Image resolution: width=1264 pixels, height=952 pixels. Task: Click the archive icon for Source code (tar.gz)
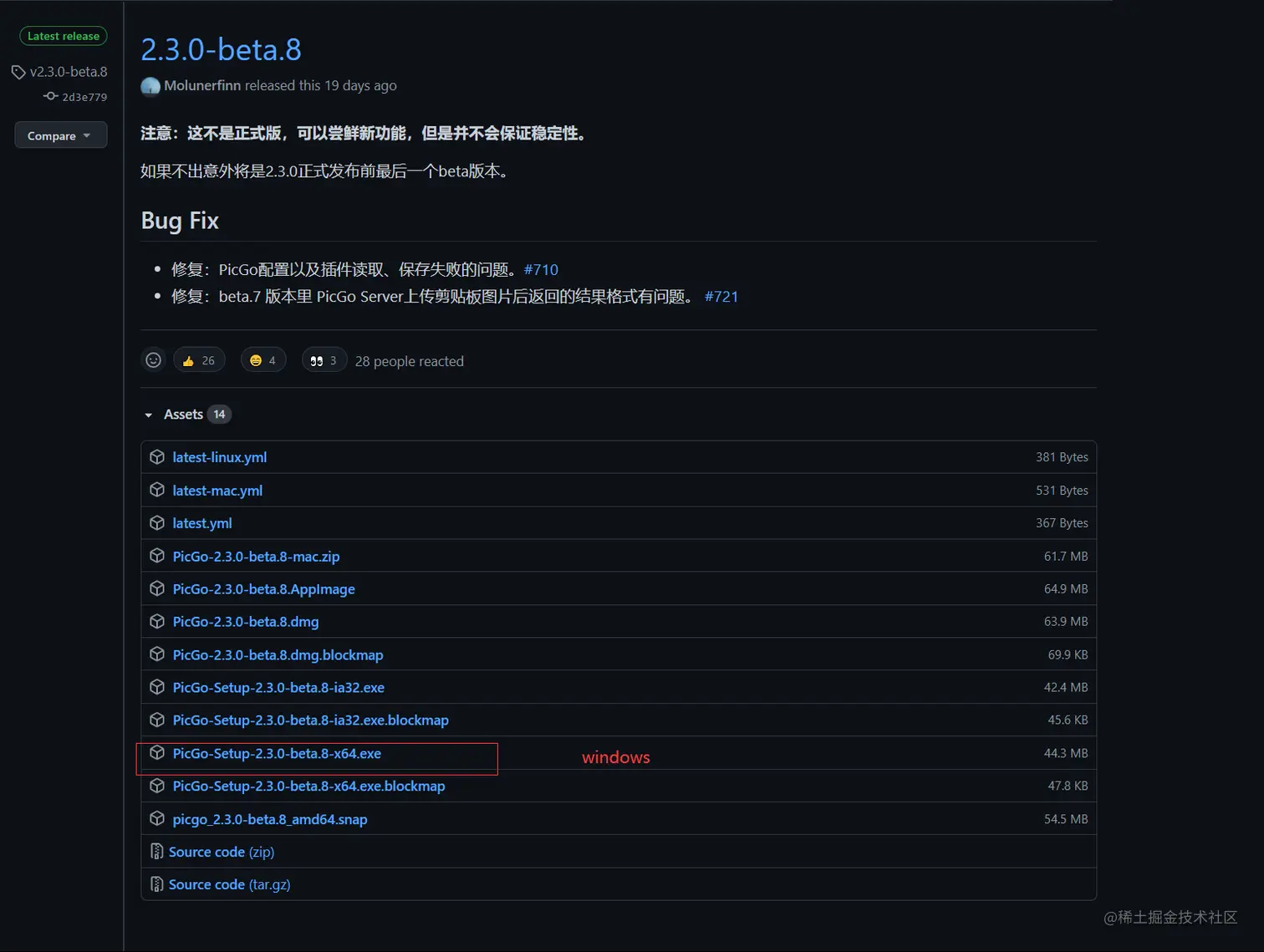[x=156, y=884]
